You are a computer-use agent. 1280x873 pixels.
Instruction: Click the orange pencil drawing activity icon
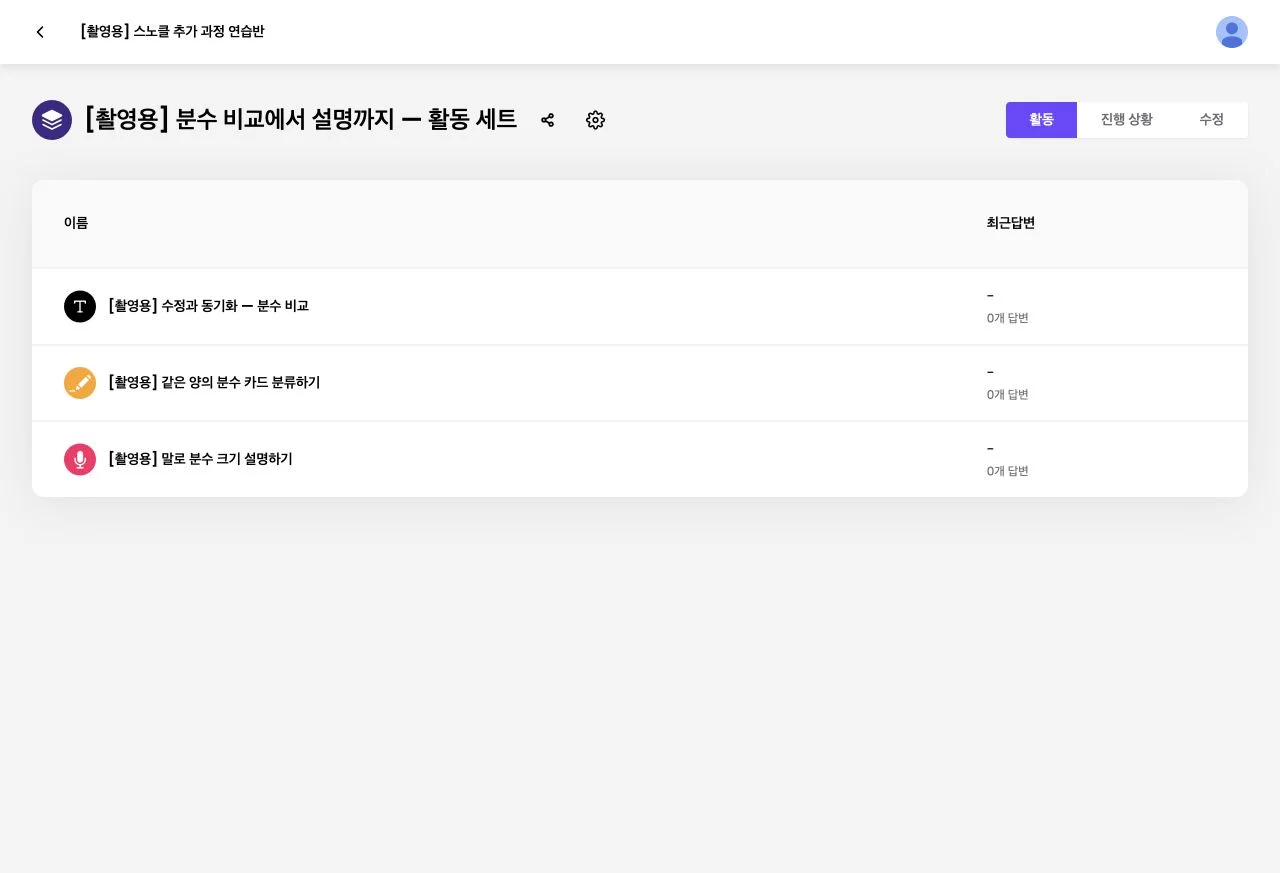pyautogui.click(x=80, y=383)
